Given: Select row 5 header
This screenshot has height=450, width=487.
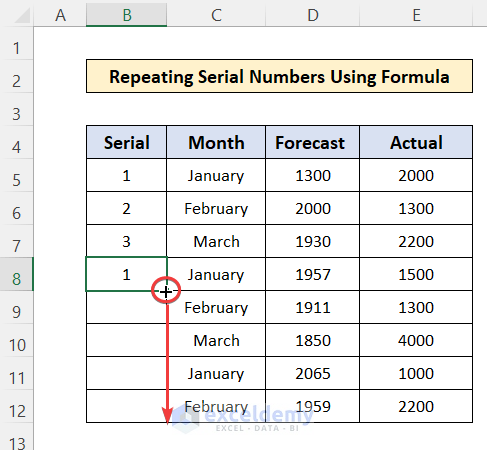Looking at the screenshot, I should [x=16, y=175].
